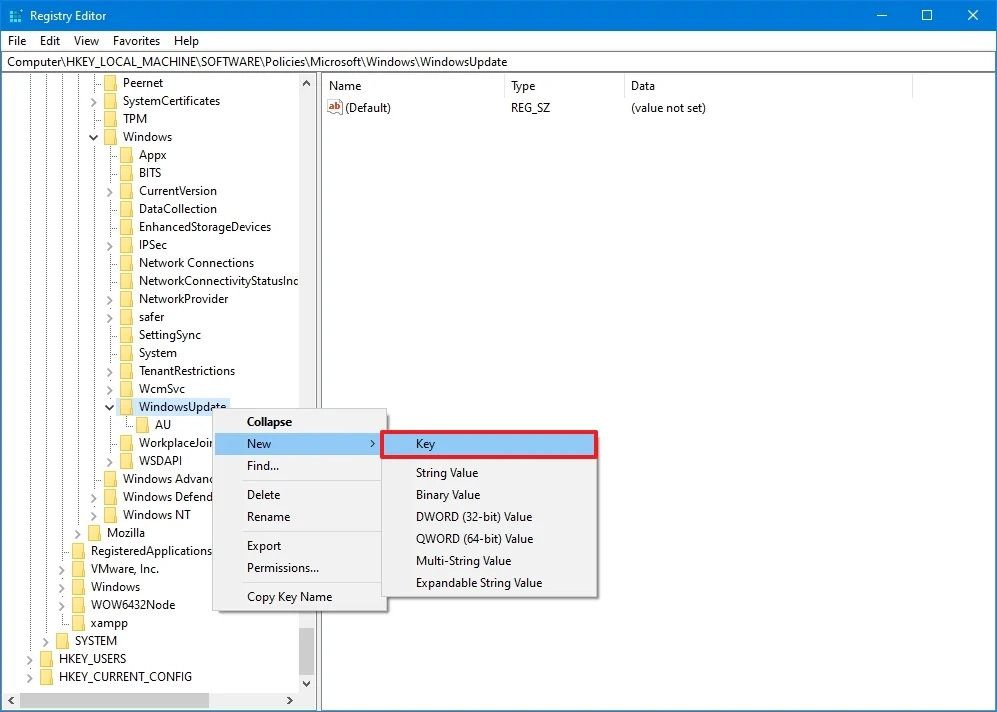Click Export in the context menu

click(300, 546)
